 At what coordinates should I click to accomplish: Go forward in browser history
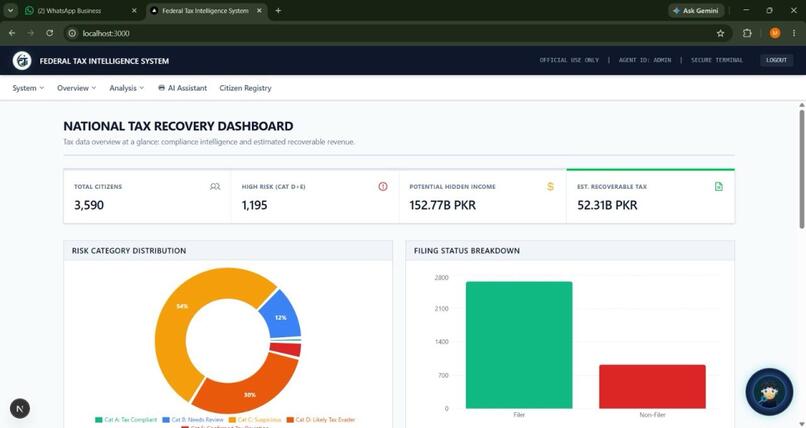30,33
